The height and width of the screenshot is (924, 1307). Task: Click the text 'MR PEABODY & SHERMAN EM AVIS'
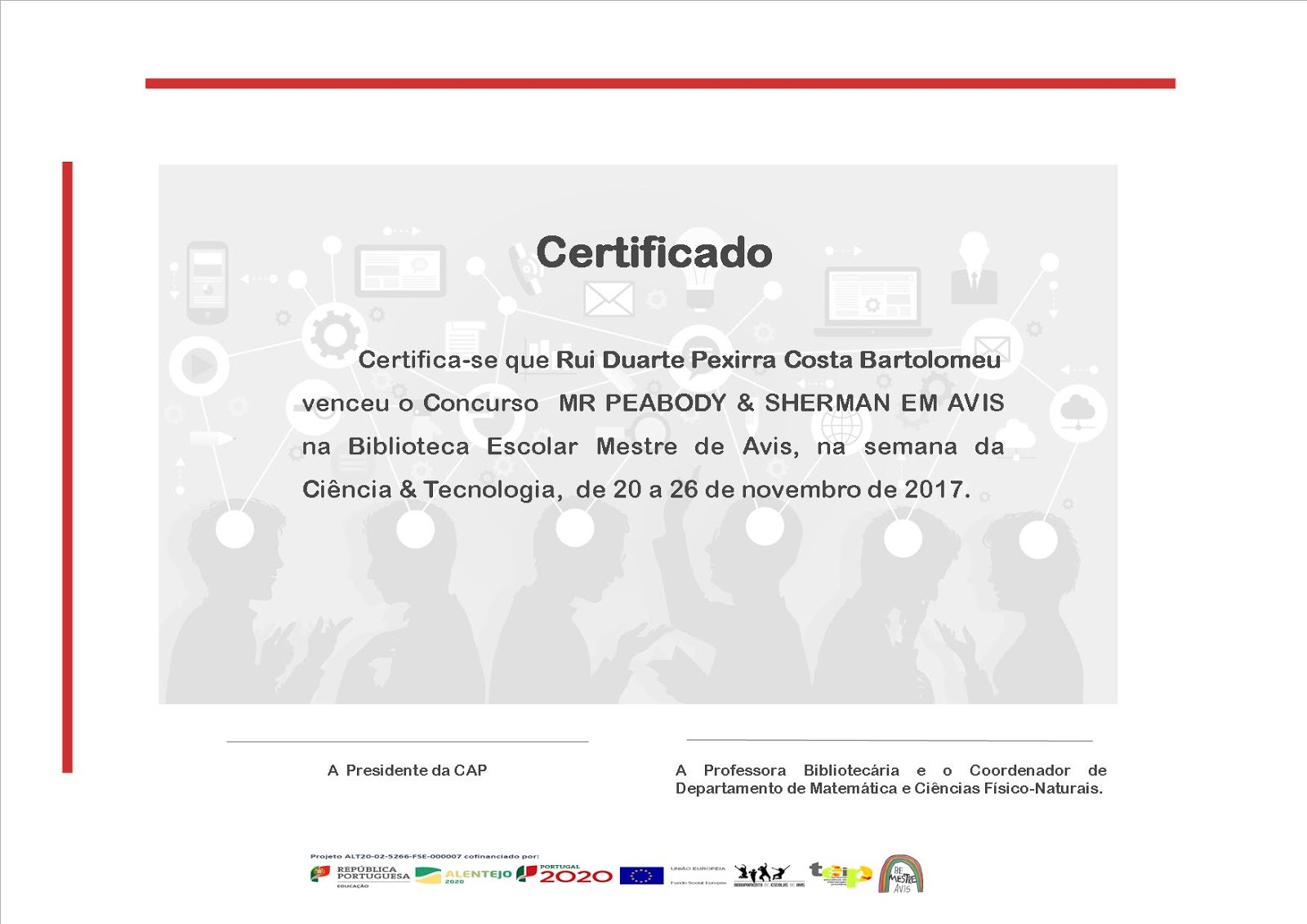782,403
